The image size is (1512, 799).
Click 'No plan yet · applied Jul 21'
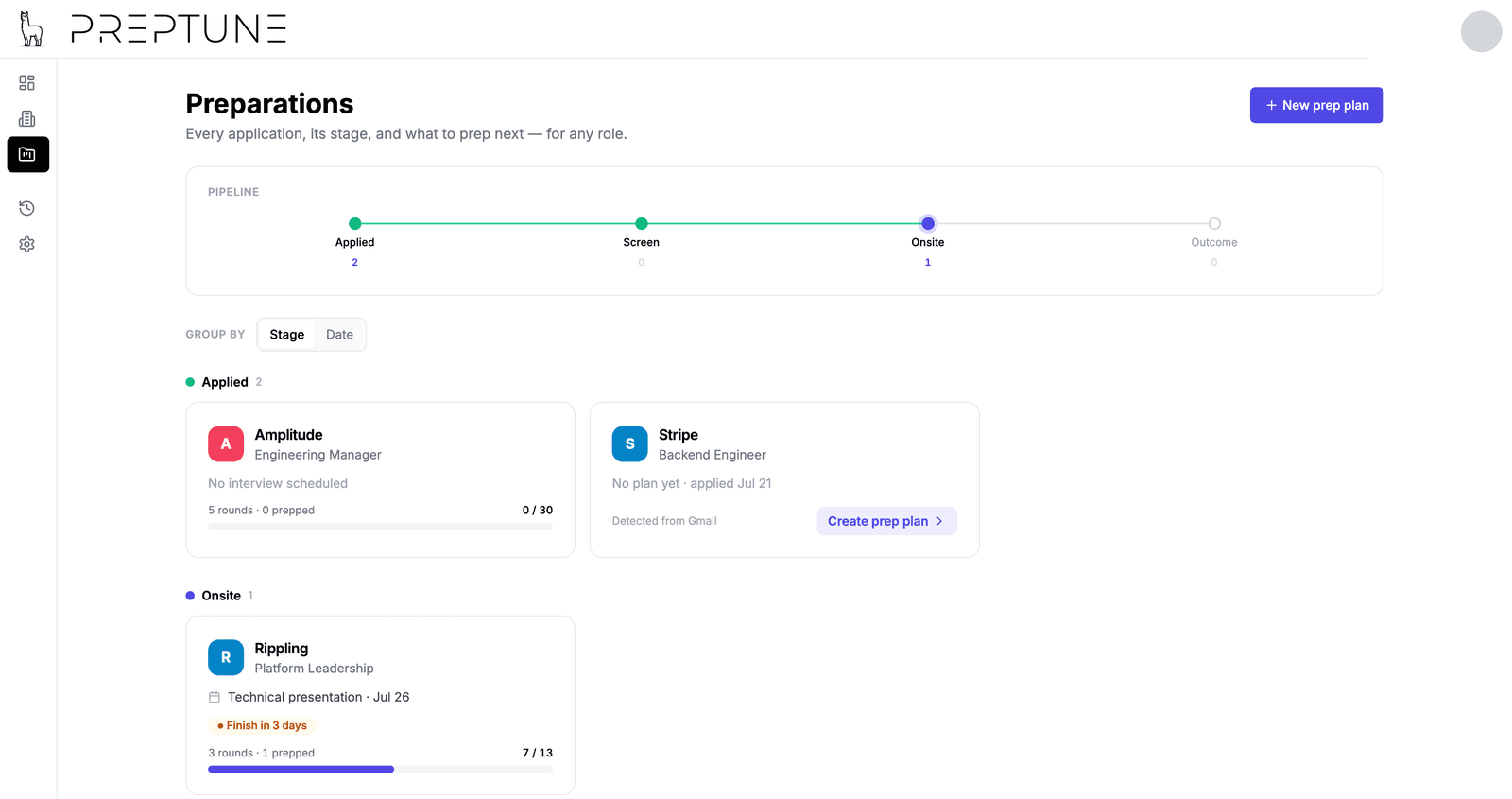[x=692, y=483]
